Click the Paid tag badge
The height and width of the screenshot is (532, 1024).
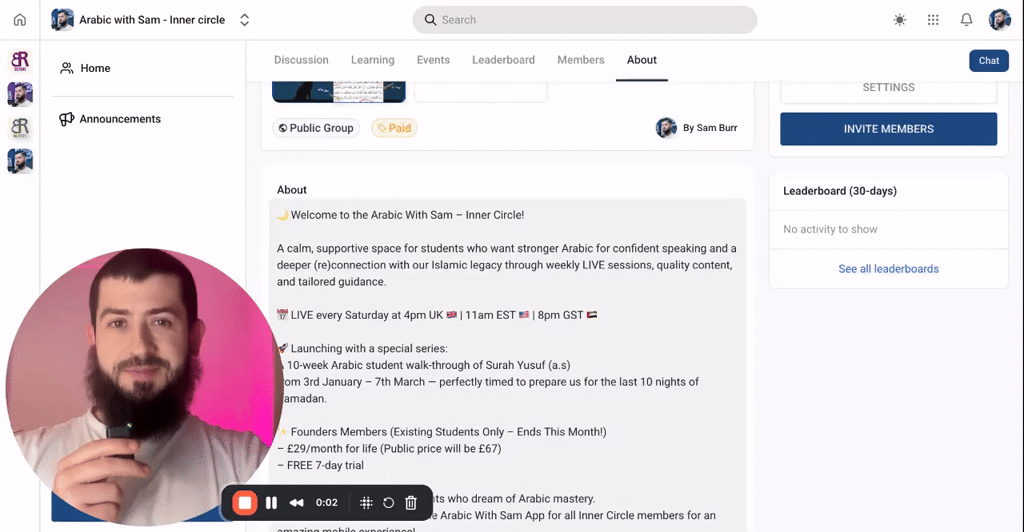tap(394, 128)
